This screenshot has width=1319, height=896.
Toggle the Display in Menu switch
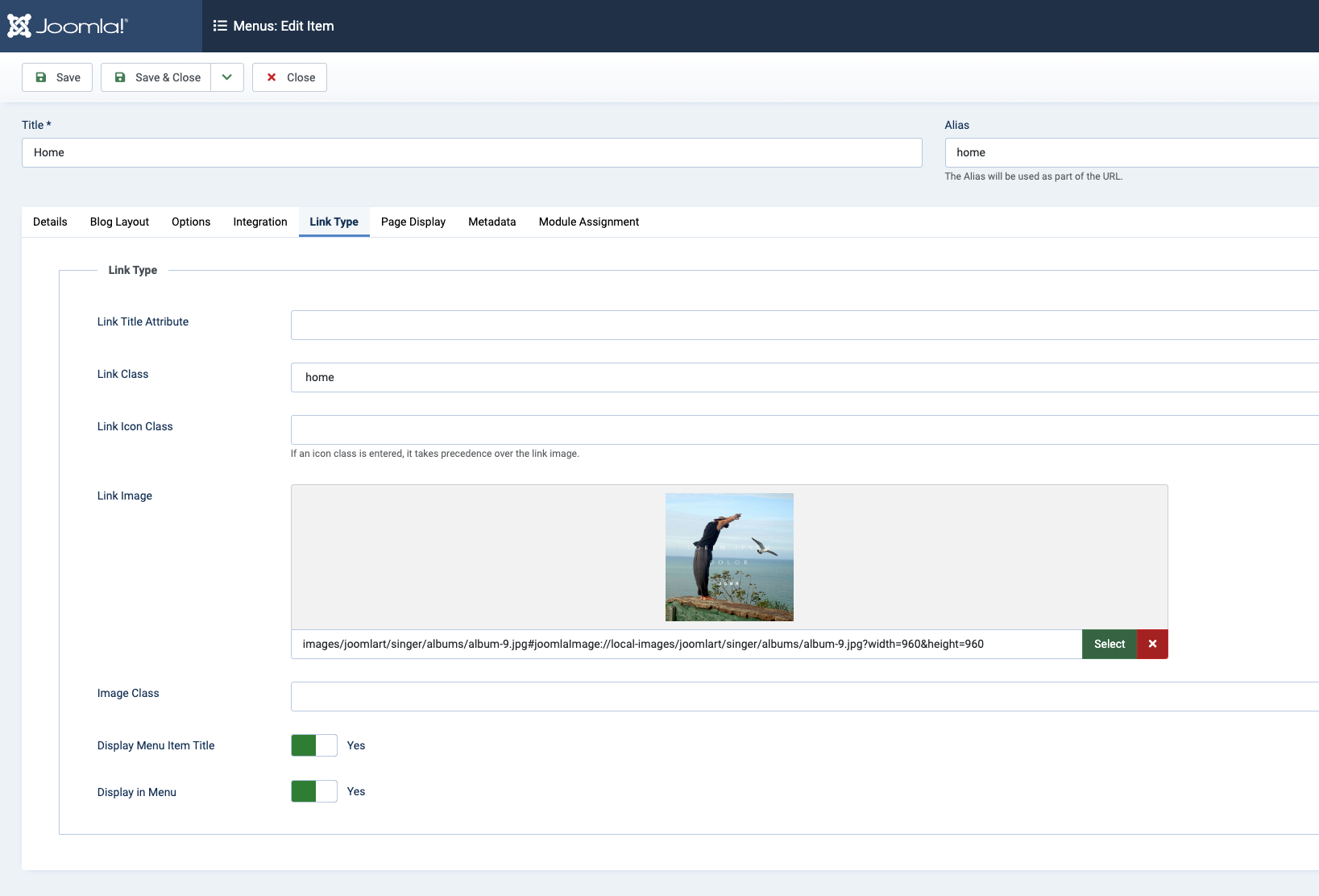coord(314,791)
